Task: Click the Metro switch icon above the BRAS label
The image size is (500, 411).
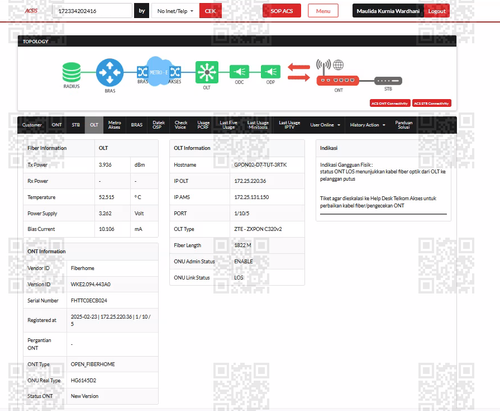Action: click(x=143, y=72)
